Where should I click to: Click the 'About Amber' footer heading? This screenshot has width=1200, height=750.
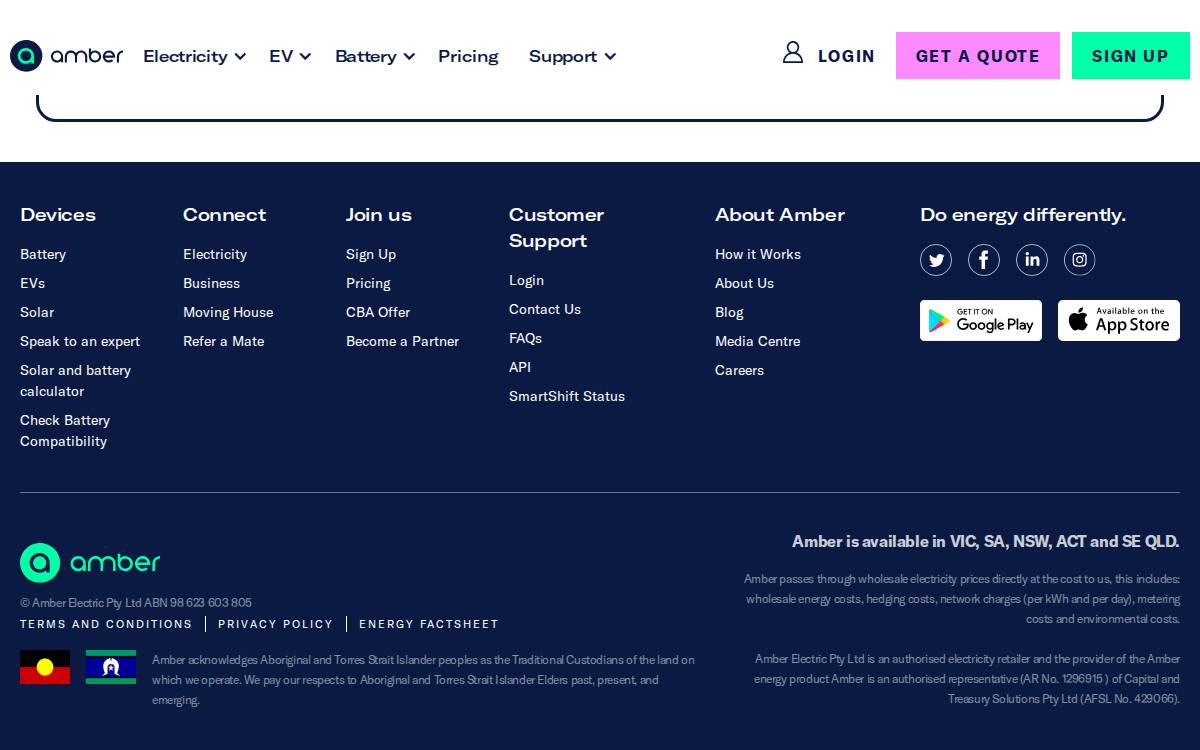tap(780, 215)
